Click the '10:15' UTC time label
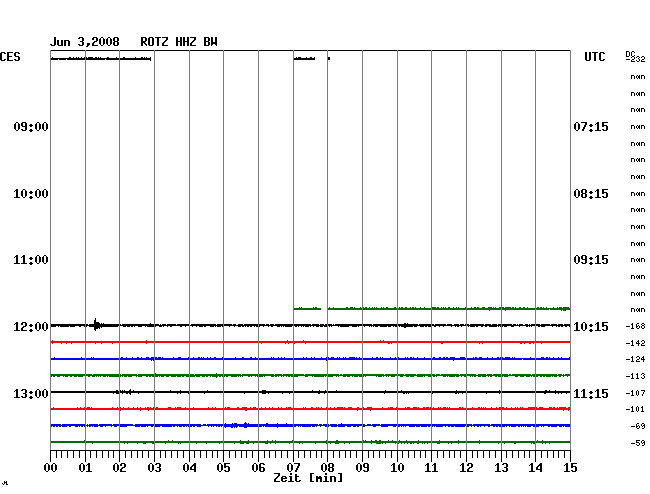 pyautogui.click(x=591, y=327)
